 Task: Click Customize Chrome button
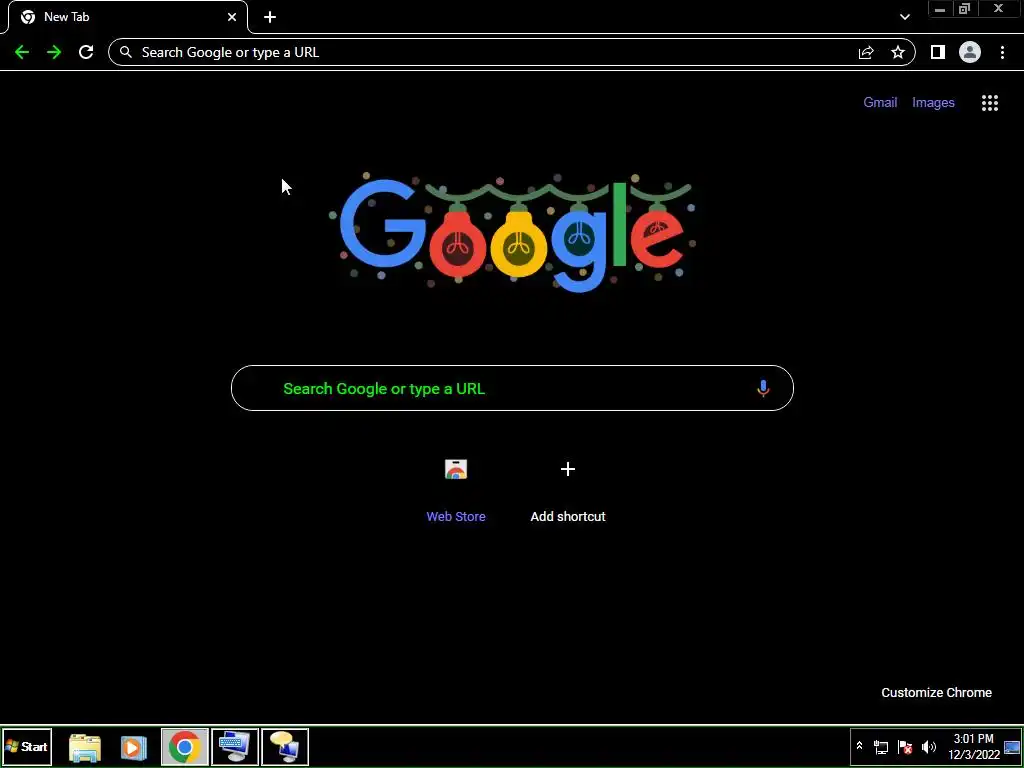[x=936, y=693]
